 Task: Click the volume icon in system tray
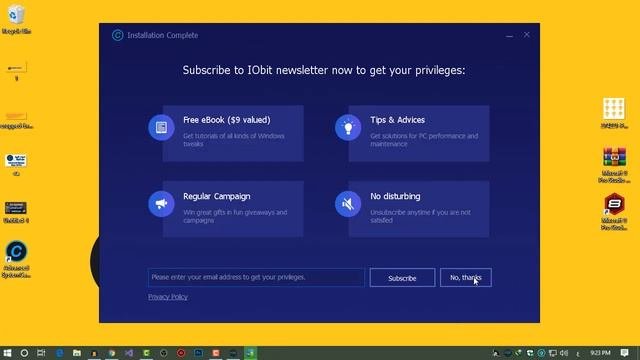tap(564, 353)
